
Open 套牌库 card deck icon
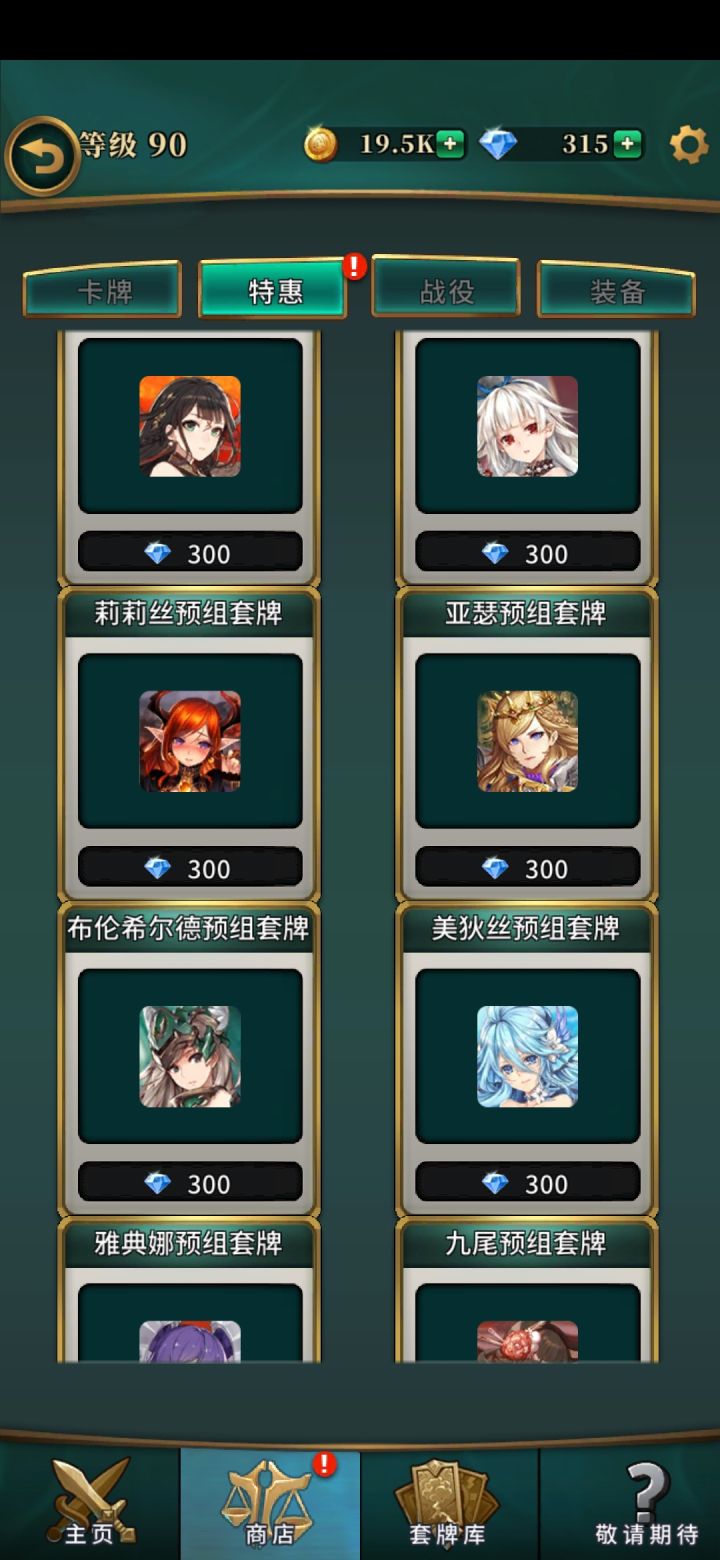(x=449, y=1504)
